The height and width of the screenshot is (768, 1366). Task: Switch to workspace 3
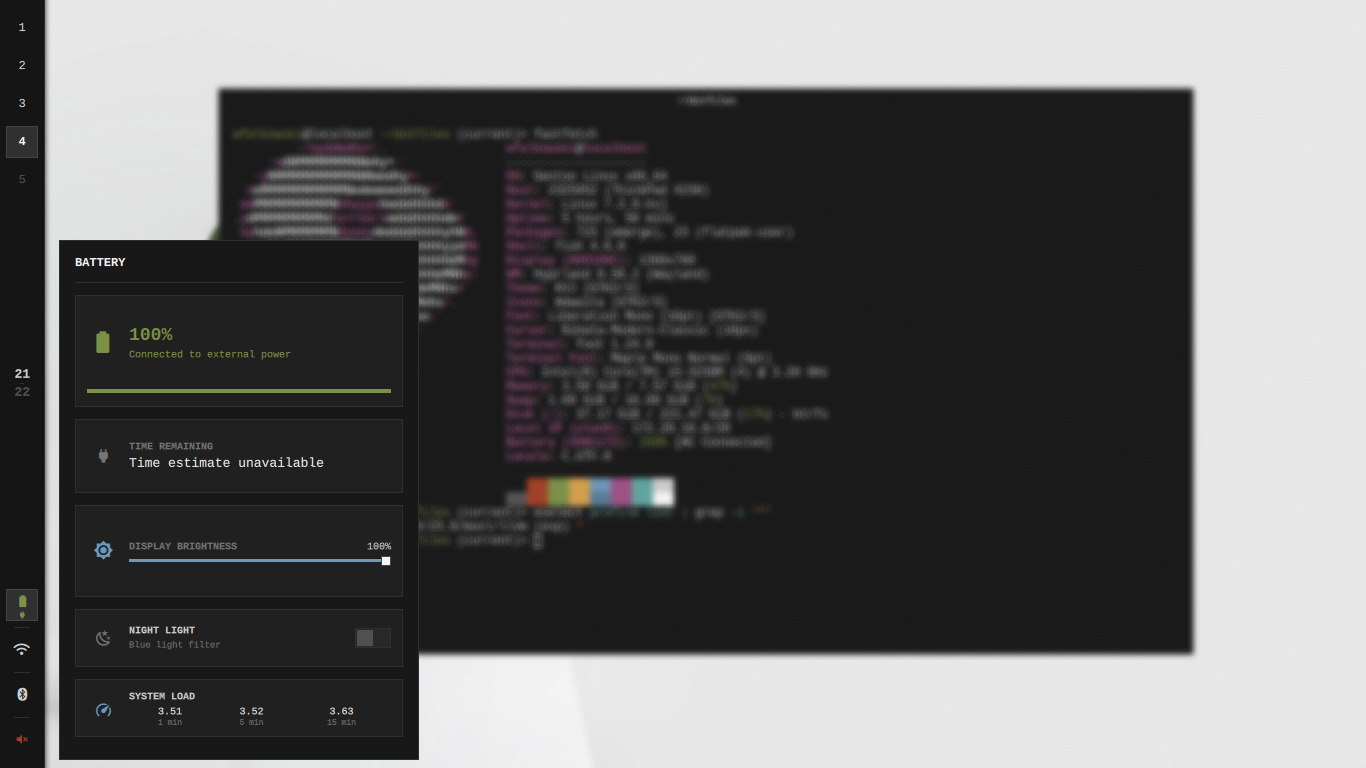coord(22,104)
